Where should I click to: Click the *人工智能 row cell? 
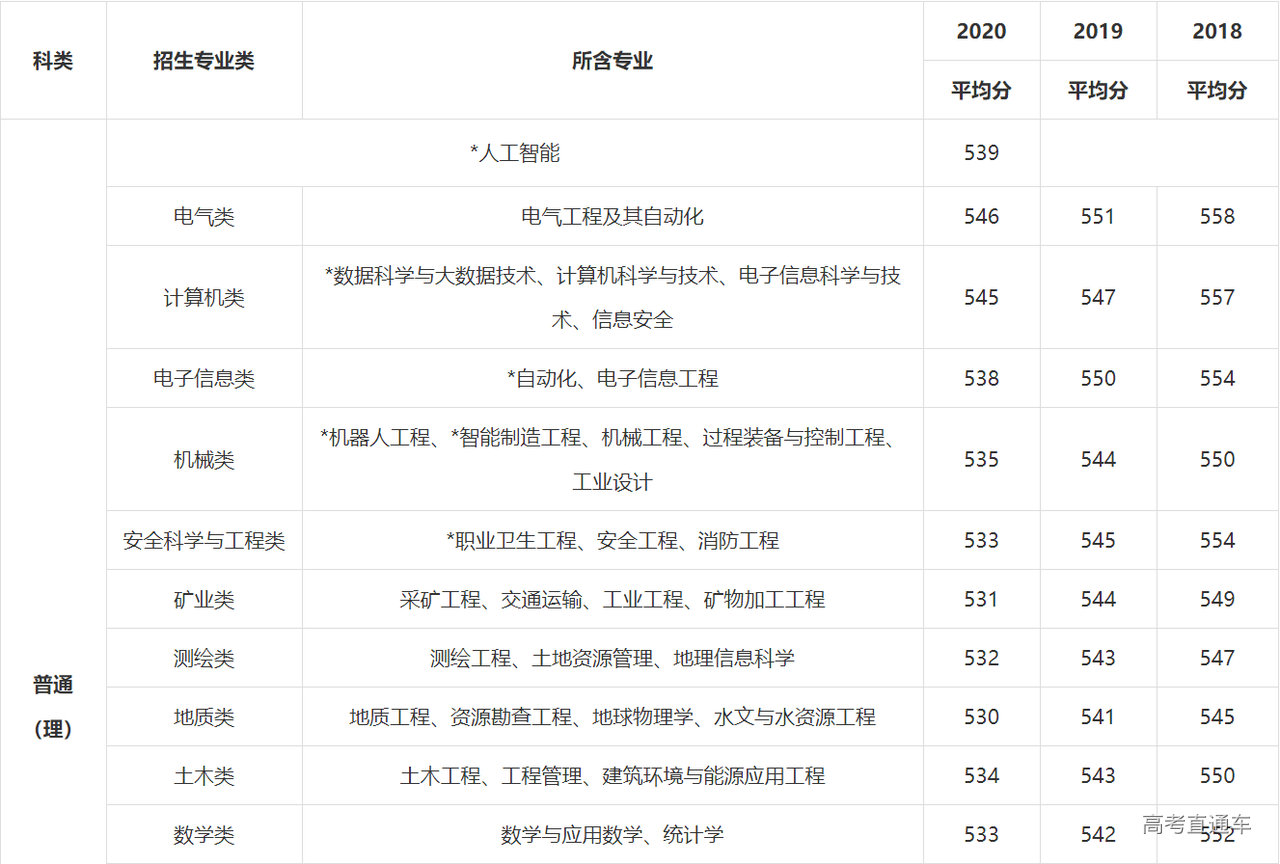tap(514, 153)
